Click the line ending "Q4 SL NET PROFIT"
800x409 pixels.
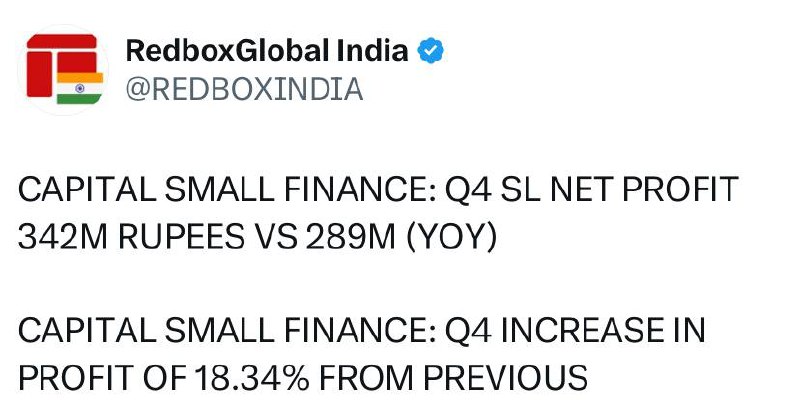point(378,189)
